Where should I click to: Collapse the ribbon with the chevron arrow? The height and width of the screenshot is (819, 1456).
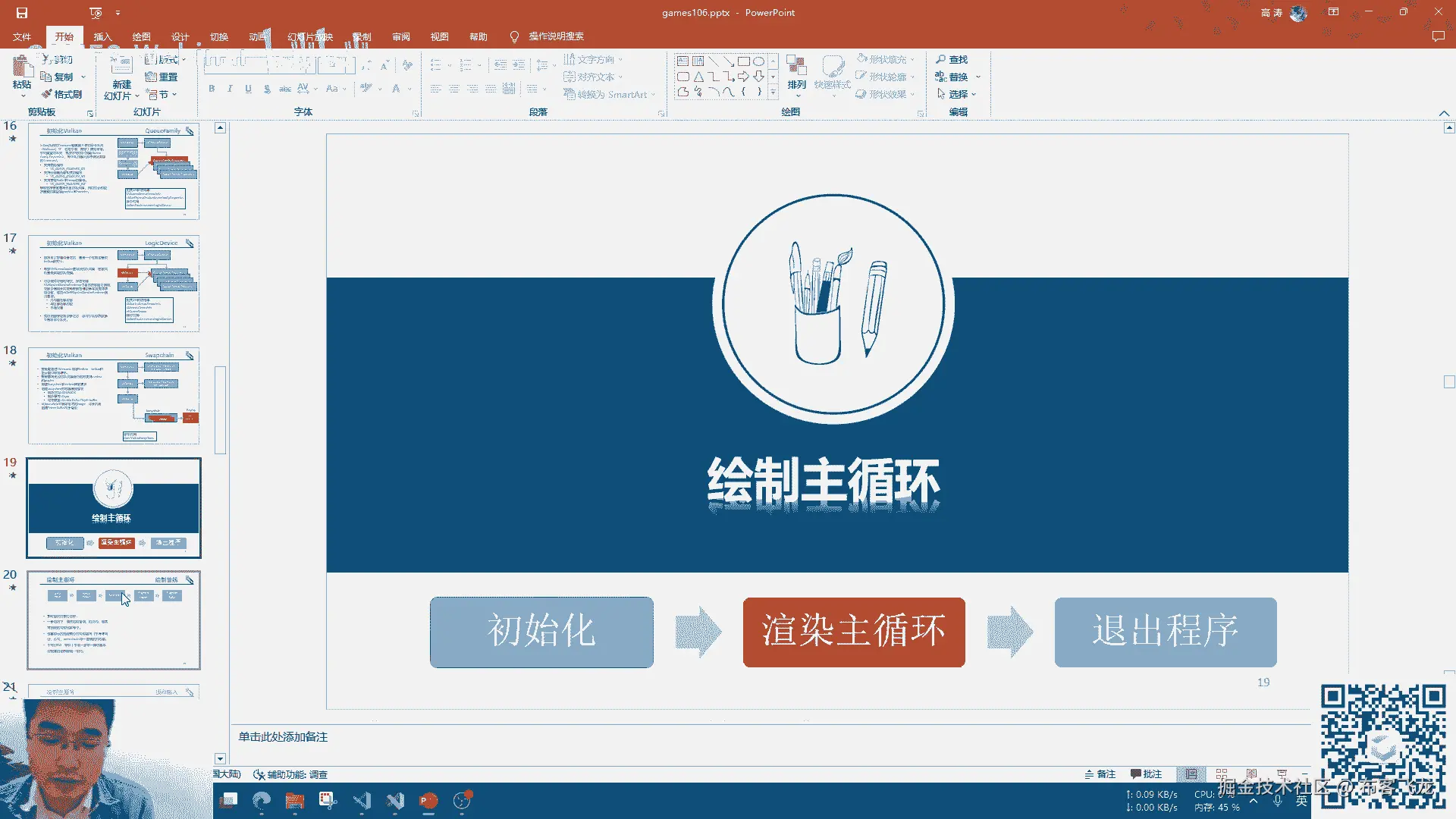tap(1444, 113)
